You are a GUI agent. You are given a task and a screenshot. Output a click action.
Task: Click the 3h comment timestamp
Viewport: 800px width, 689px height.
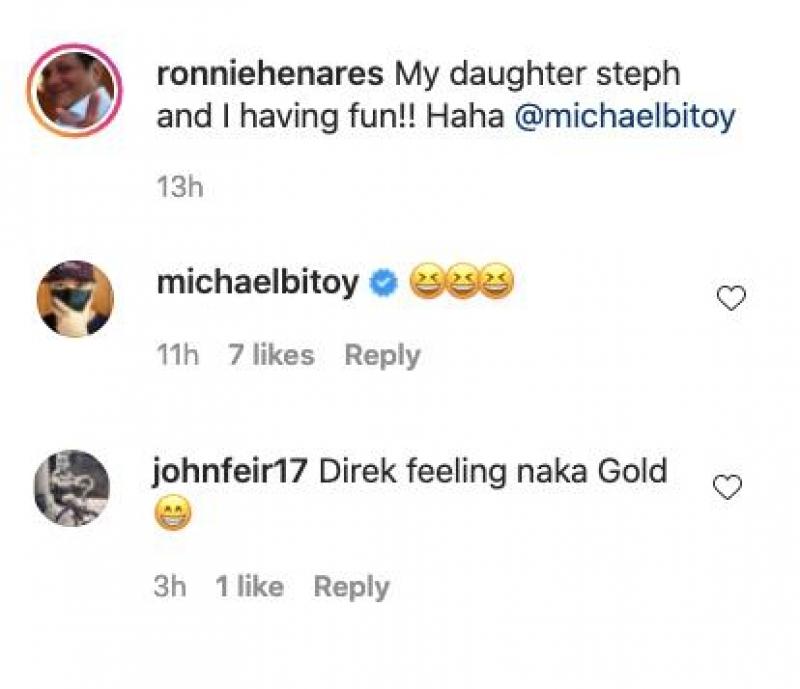(171, 587)
